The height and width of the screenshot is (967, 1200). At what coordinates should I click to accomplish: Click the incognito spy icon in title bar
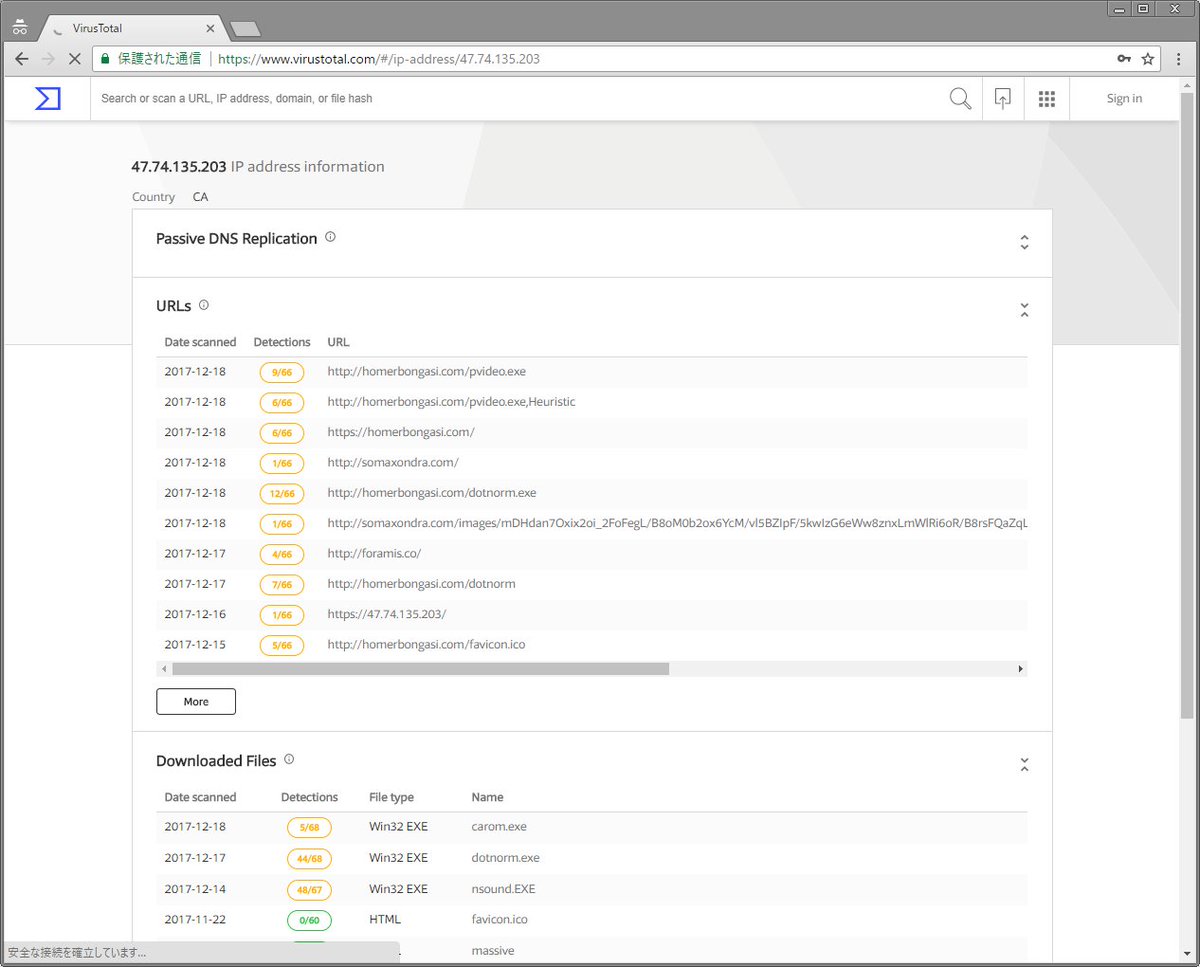tap(20, 27)
